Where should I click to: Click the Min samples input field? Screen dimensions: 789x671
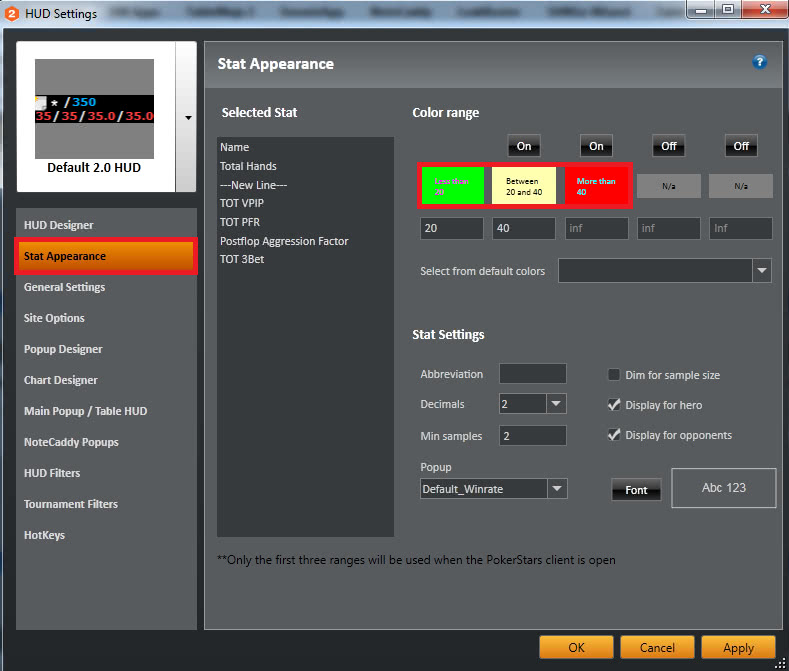532,436
